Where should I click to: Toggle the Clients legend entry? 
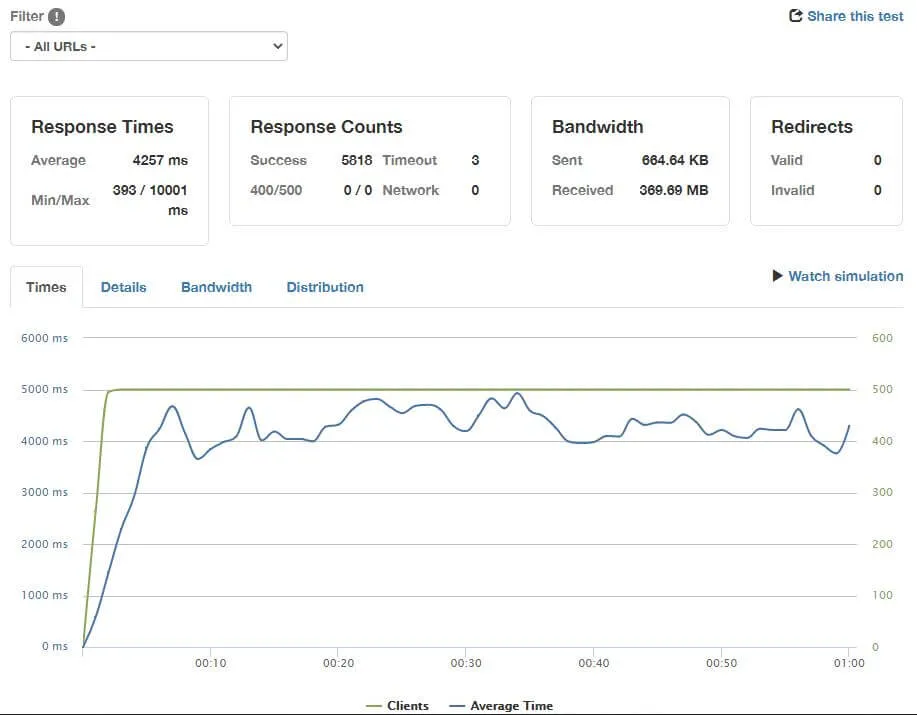pyautogui.click(x=397, y=706)
